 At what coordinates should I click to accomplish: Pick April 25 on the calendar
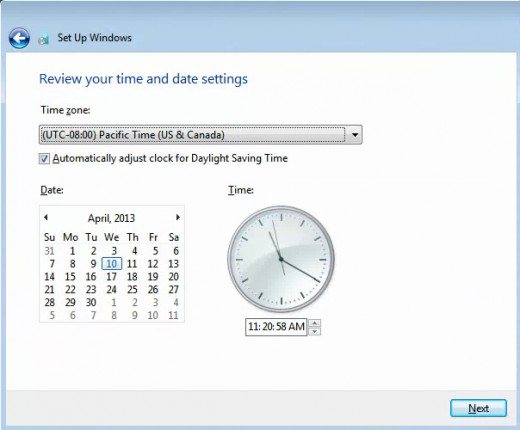tap(132, 289)
